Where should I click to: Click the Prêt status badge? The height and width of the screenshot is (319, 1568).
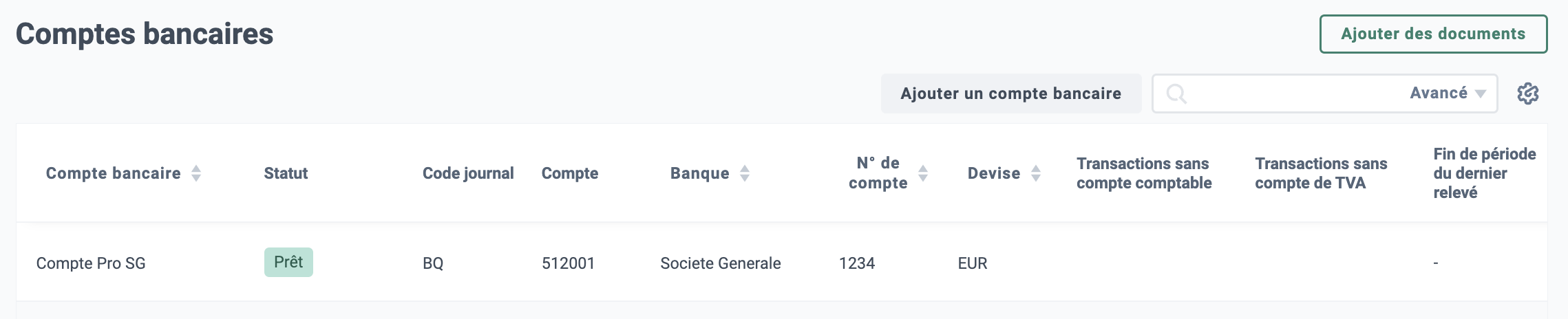[x=288, y=262]
